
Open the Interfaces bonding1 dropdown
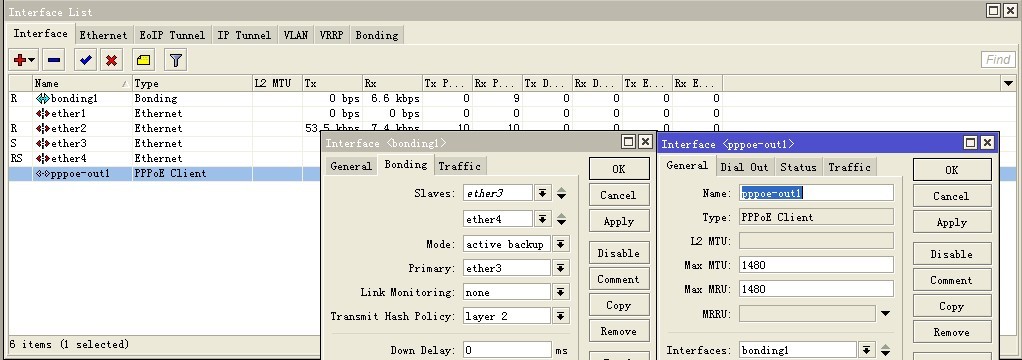pyautogui.click(x=866, y=350)
